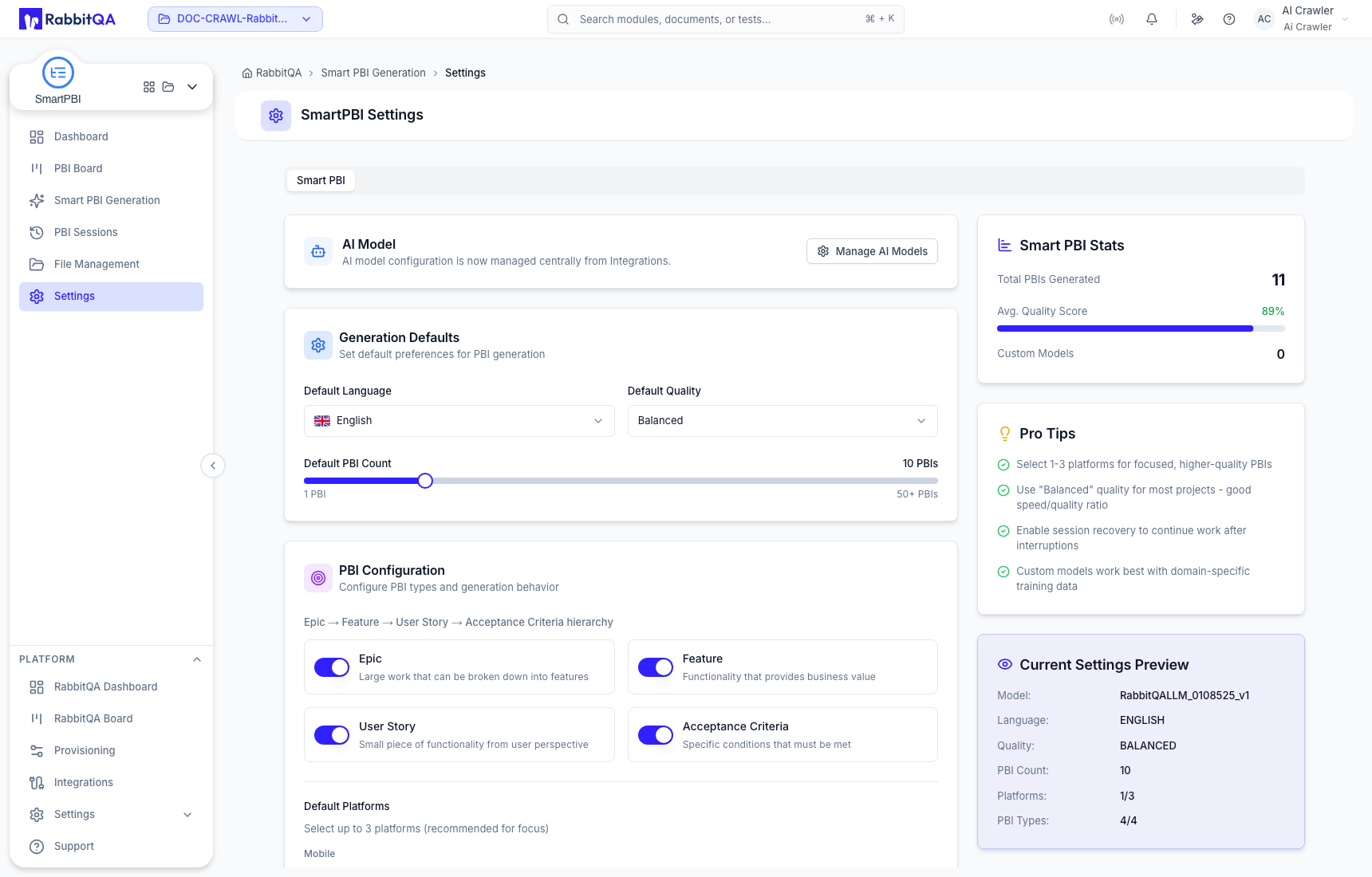Click the RabbitQA logo in header

pos(67,19)
